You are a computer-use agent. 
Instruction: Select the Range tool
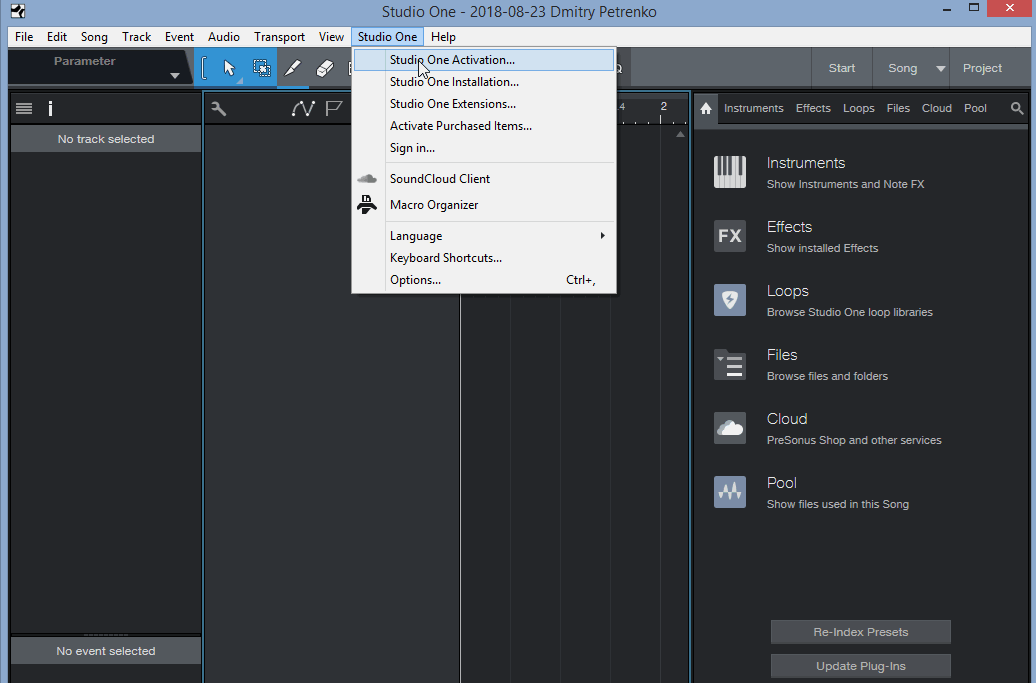click(x=261, y=68)
